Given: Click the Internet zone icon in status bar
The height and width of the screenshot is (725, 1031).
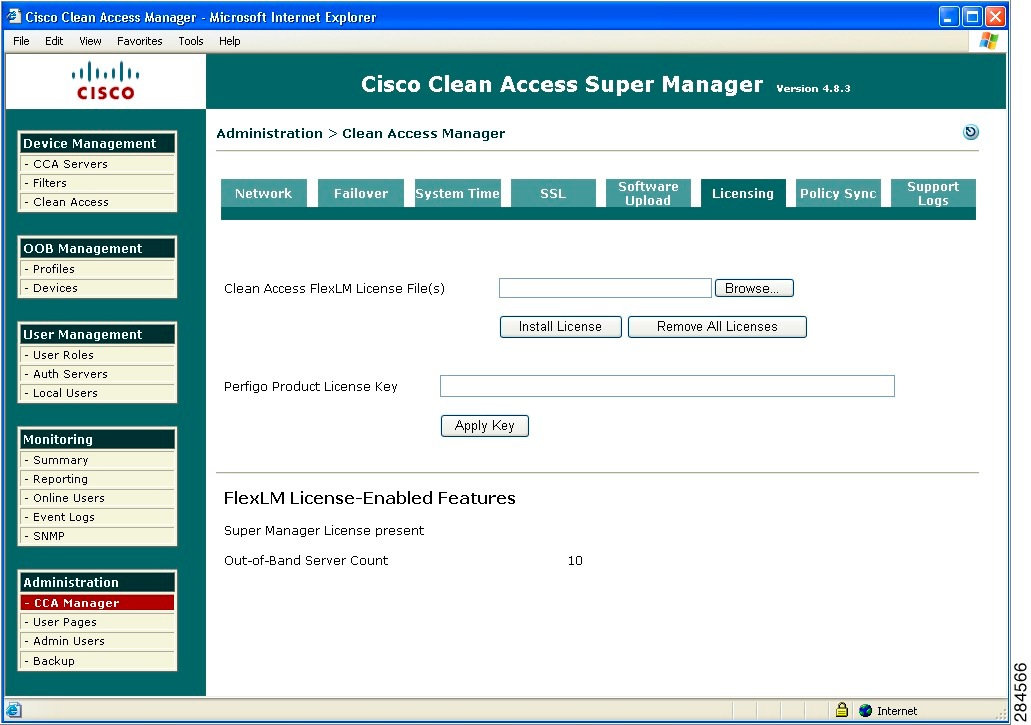Looking at the screenshot, I should point(864,710).
